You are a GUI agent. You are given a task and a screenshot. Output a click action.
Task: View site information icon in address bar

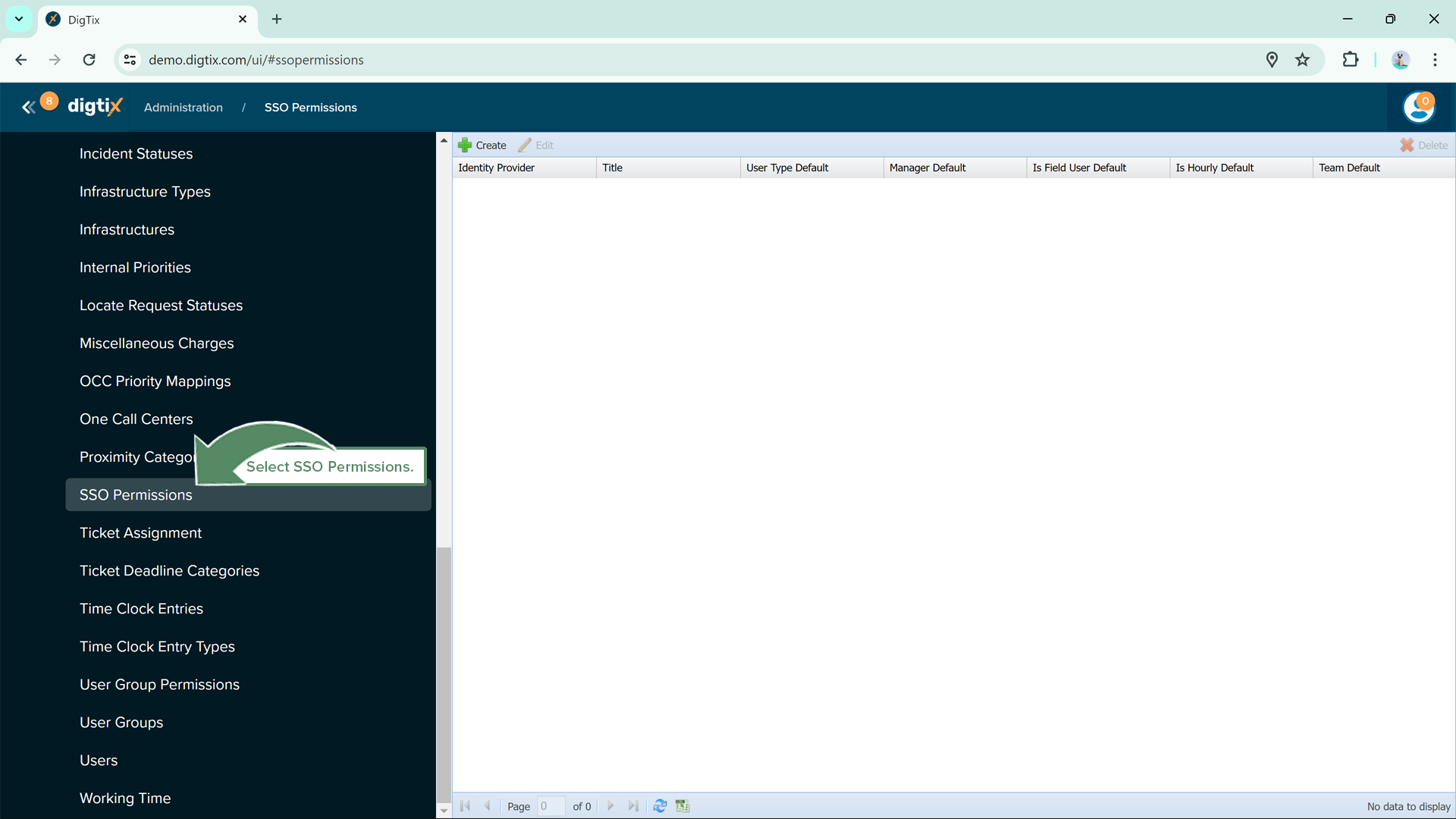click(x=130, y=60)
